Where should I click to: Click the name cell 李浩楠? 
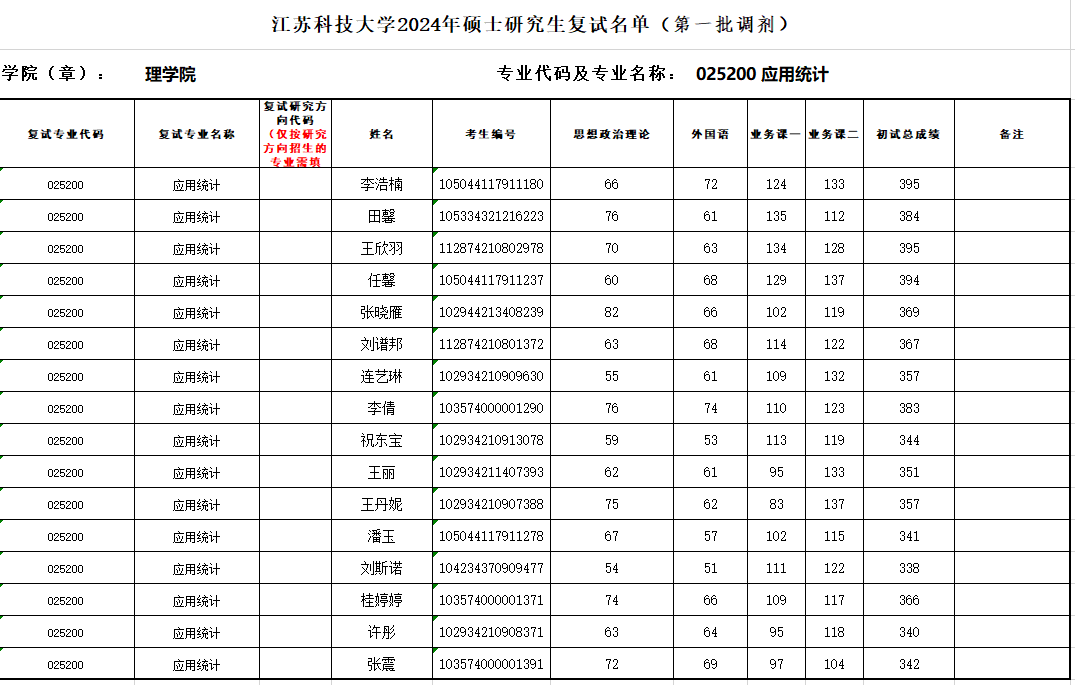click(x=382, y=184)
